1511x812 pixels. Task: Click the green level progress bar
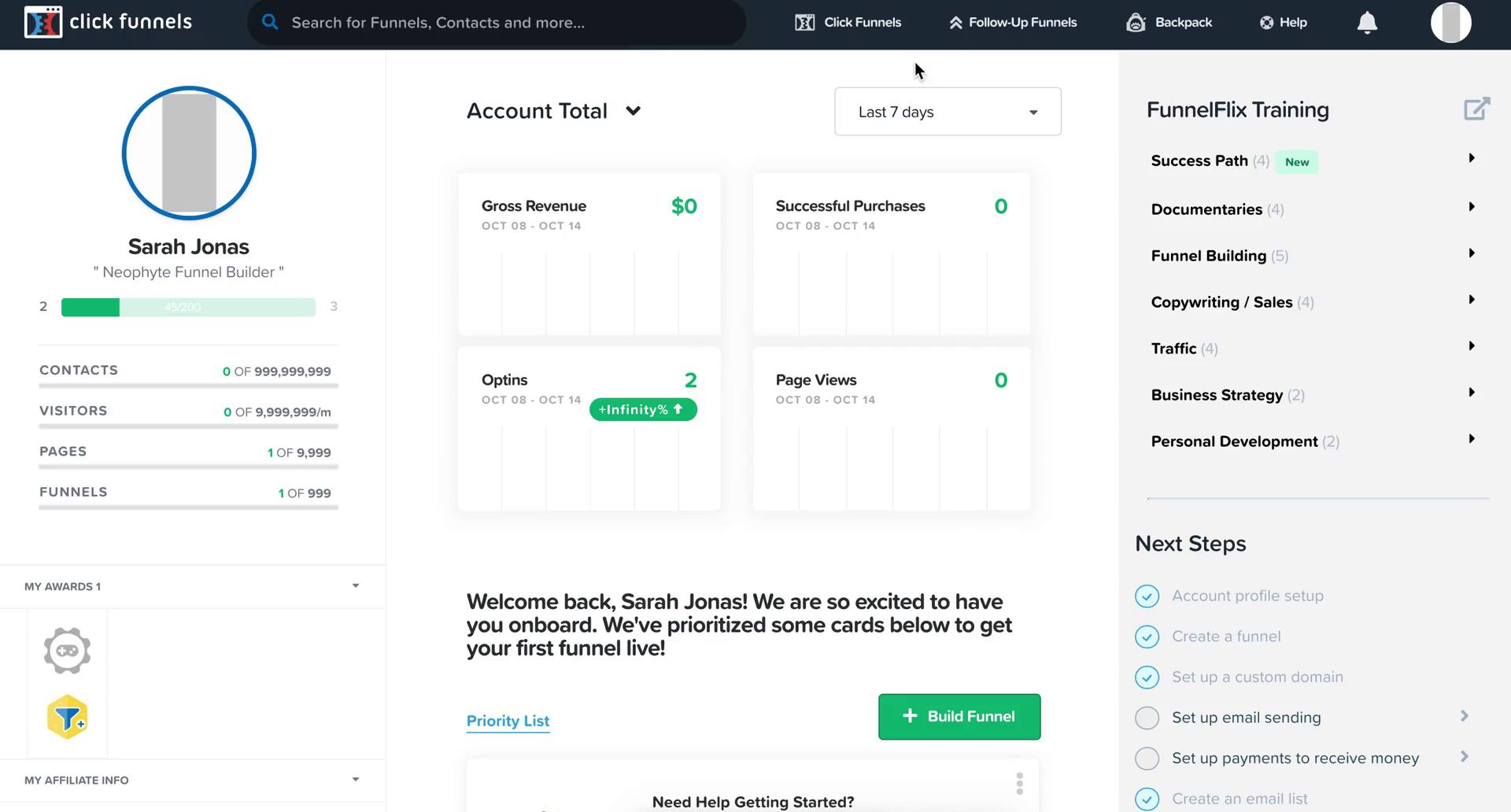[x=188, y=307]
